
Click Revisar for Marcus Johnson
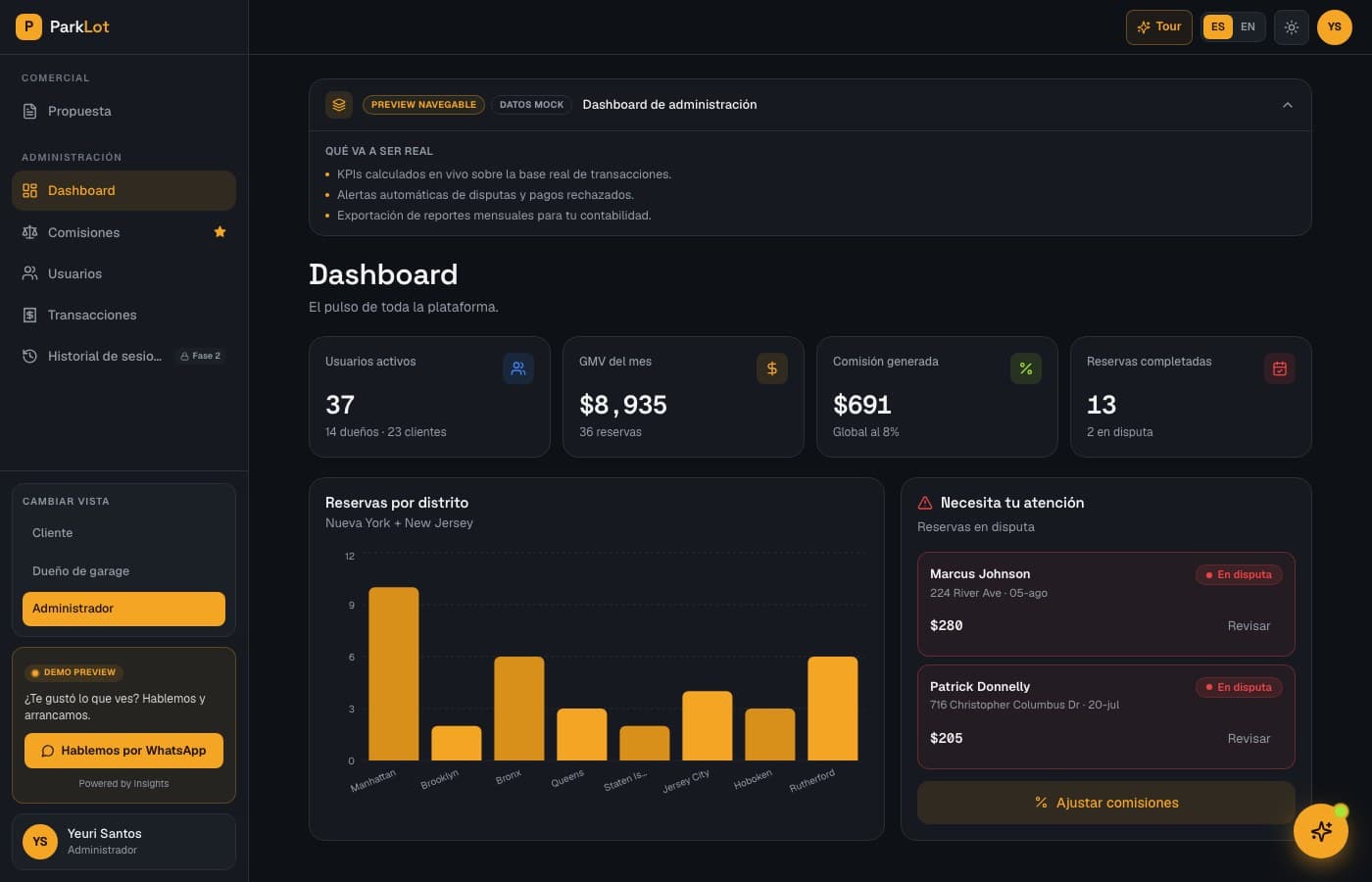tap(1249, 626)
